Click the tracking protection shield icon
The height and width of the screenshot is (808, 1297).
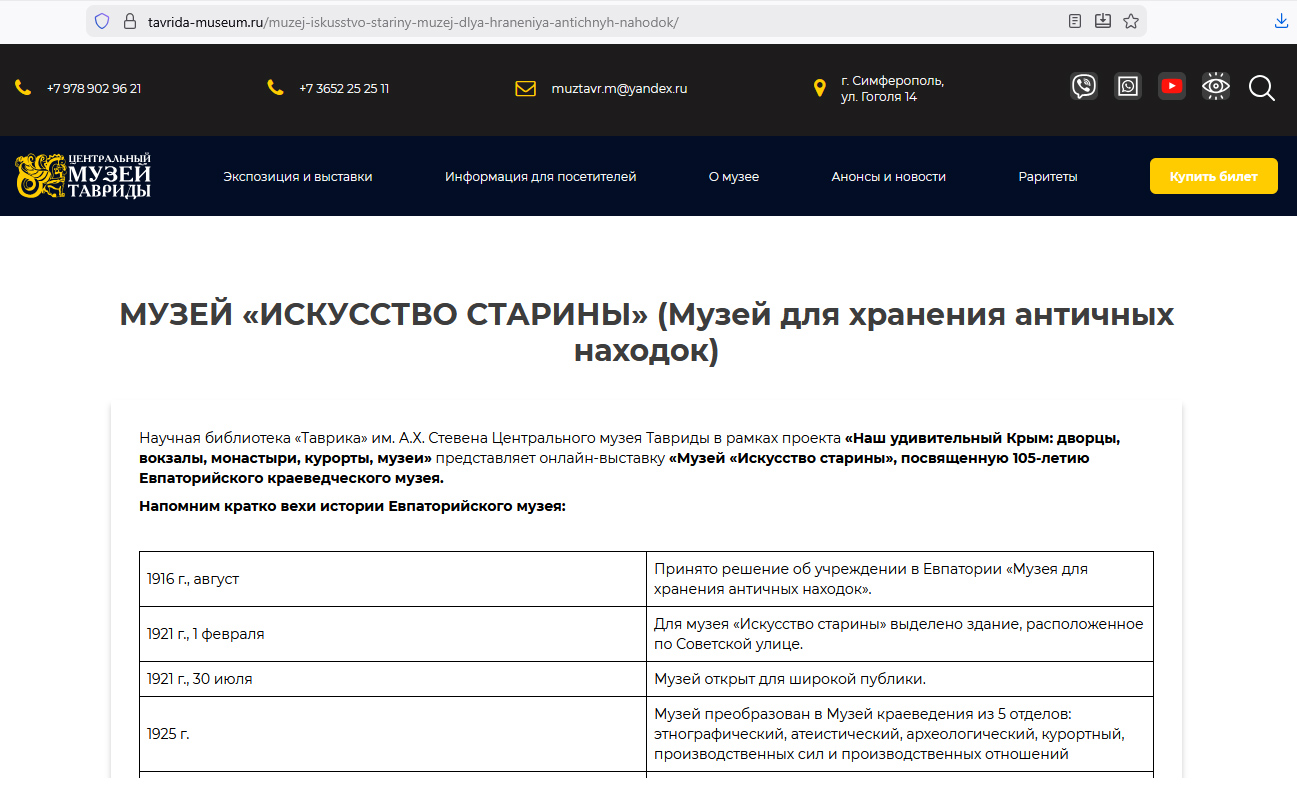(x=102, y=21)
